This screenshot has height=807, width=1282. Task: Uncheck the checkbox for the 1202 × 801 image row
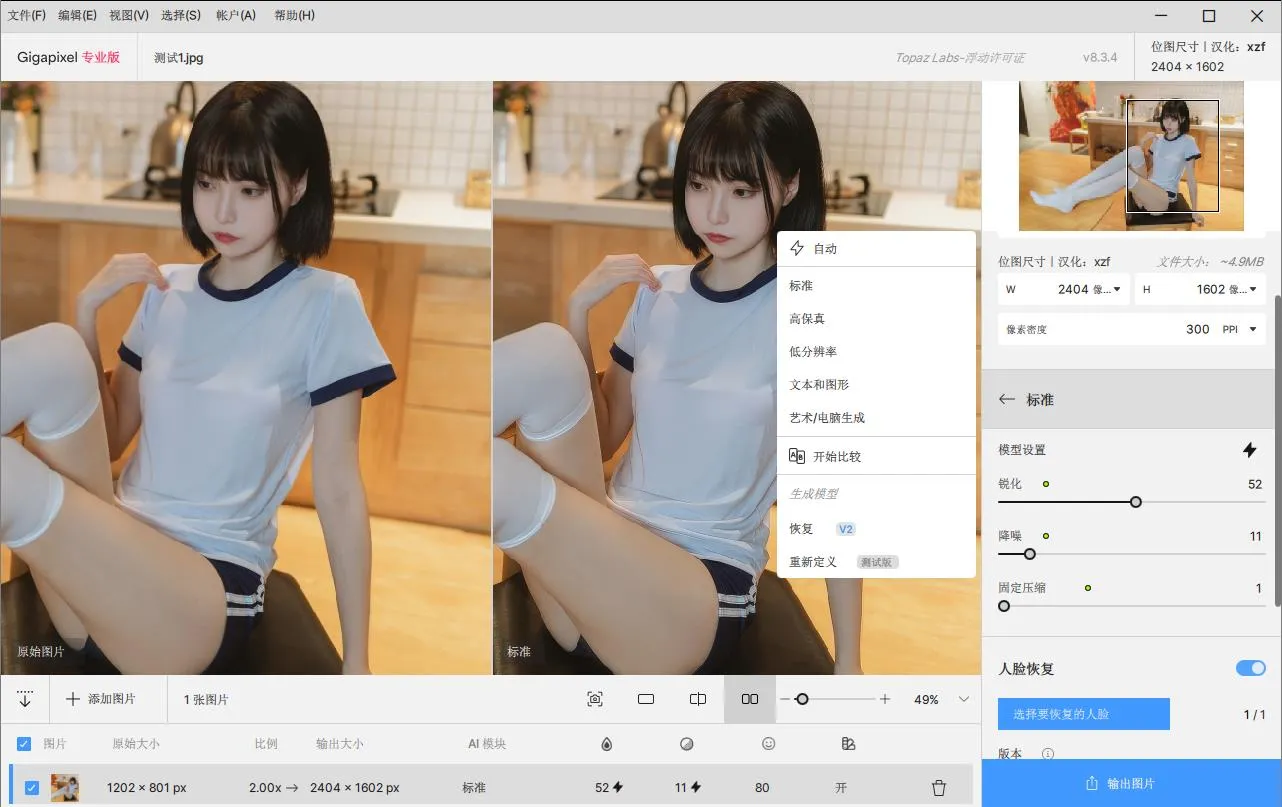(x=31, y=787)
